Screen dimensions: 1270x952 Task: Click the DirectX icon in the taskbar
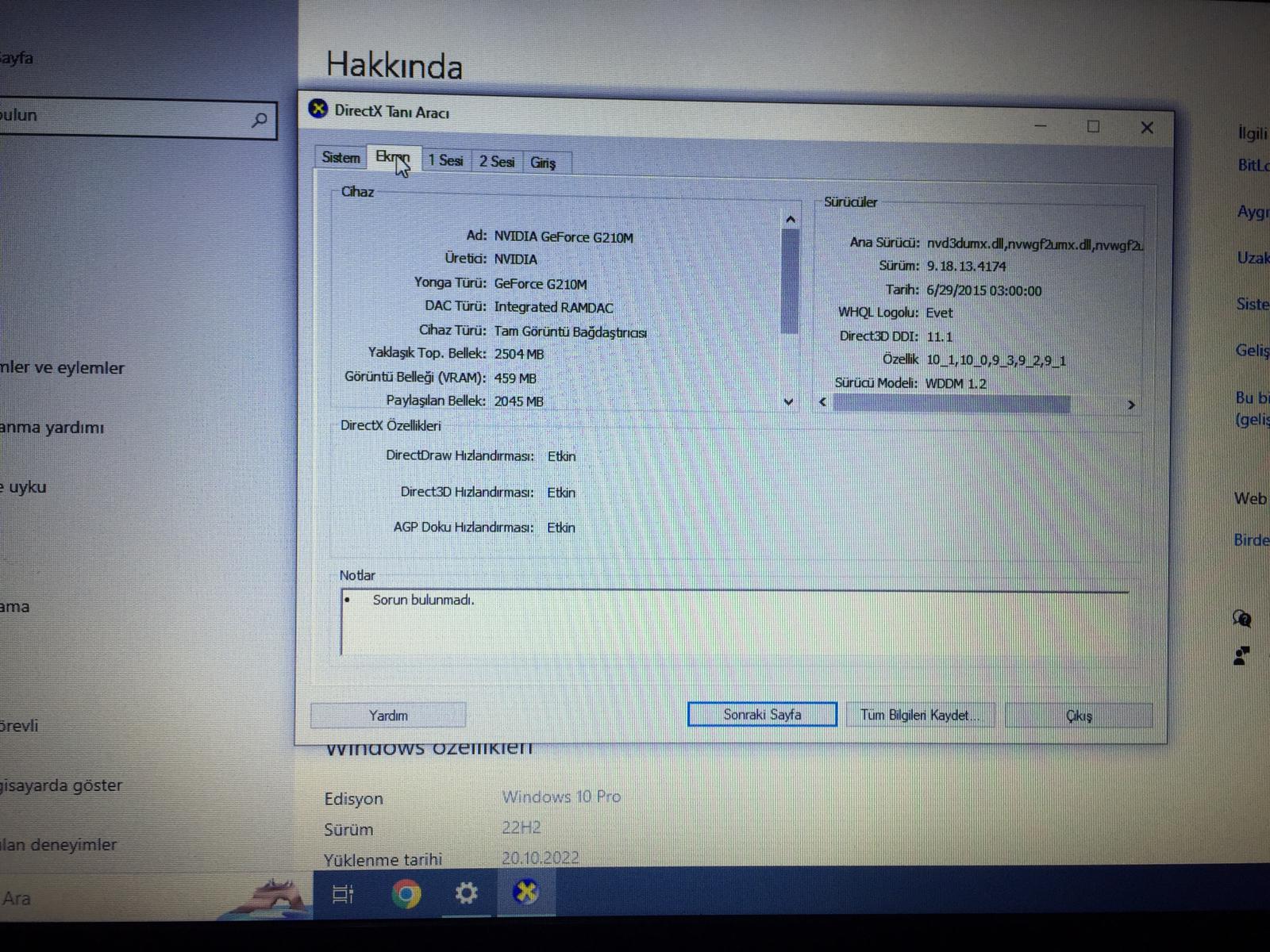525,892
